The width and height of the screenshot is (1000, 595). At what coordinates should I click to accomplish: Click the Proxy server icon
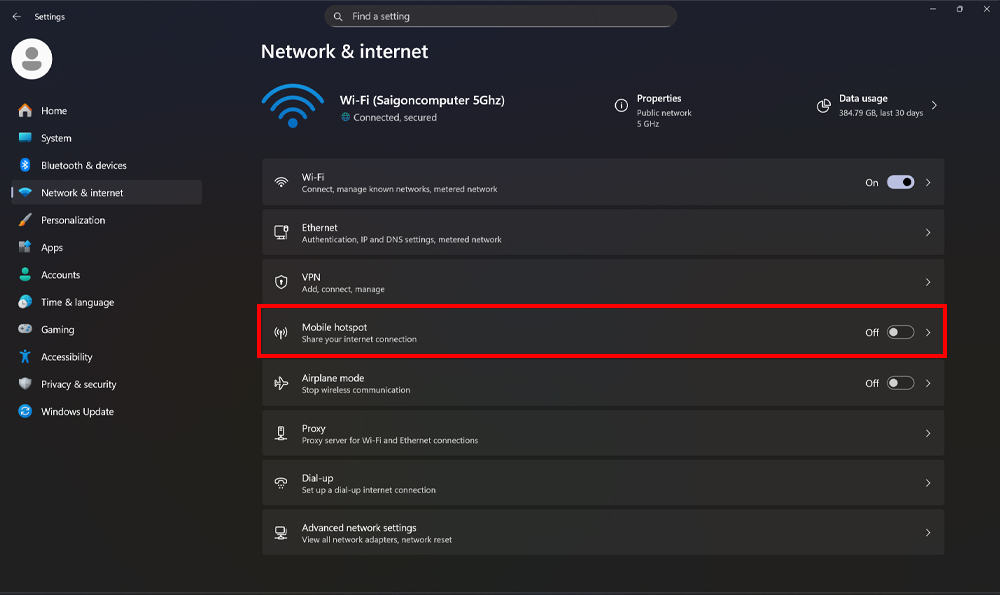(280, 432)
